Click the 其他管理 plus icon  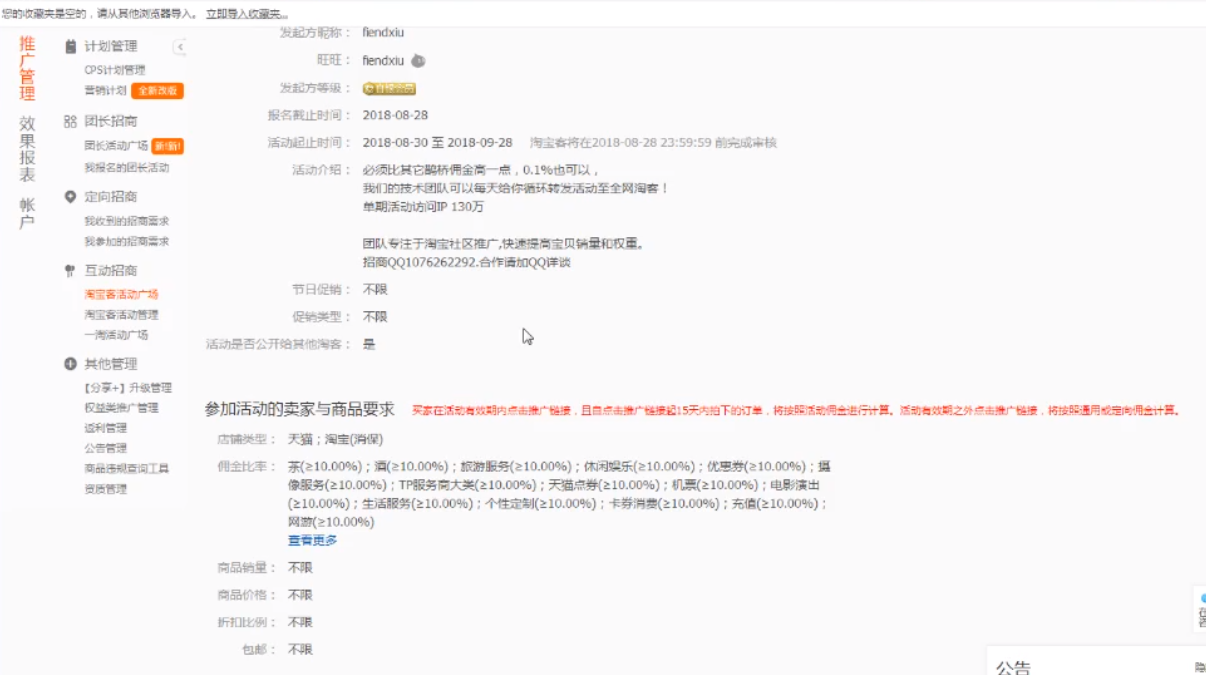70,364
